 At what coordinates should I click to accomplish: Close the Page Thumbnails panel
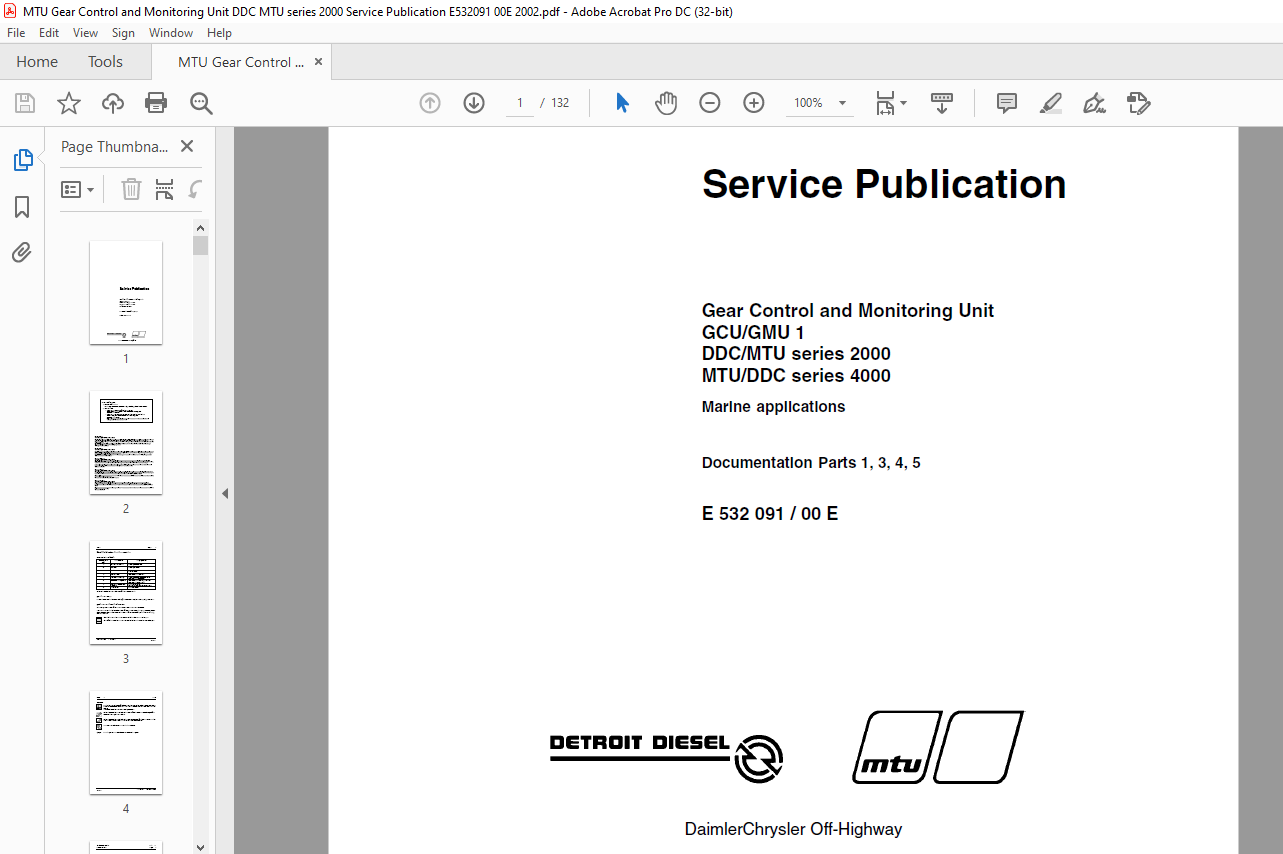pyautogui.click(x=187, y=146)
